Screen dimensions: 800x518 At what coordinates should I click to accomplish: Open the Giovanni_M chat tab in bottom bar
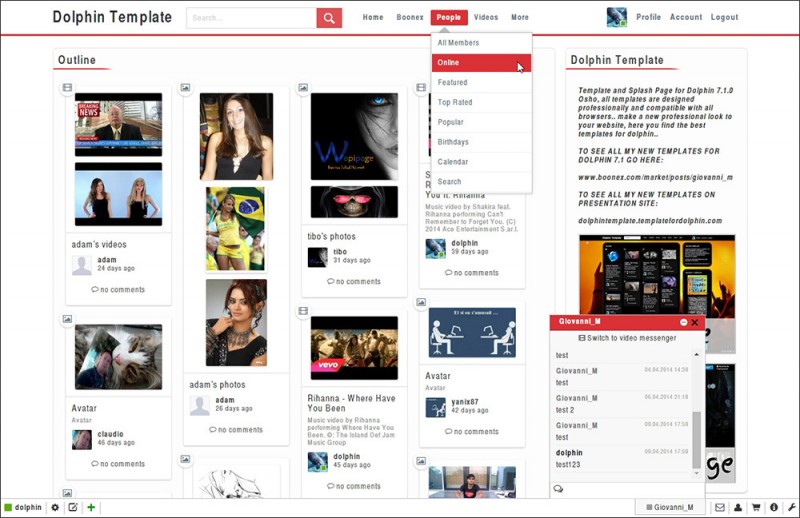click(x=670, y=507)
